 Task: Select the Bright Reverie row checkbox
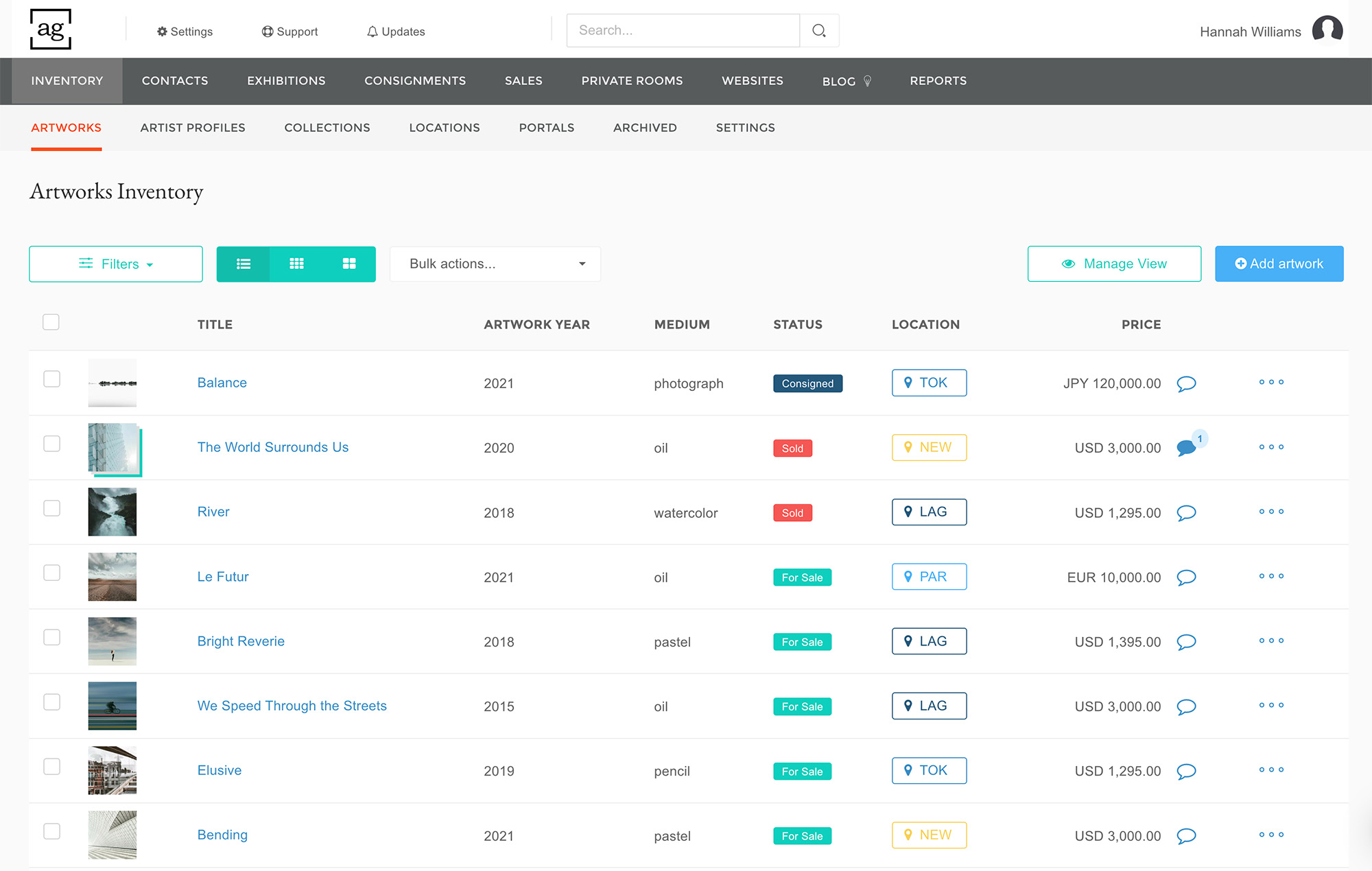tap(51, 636)
